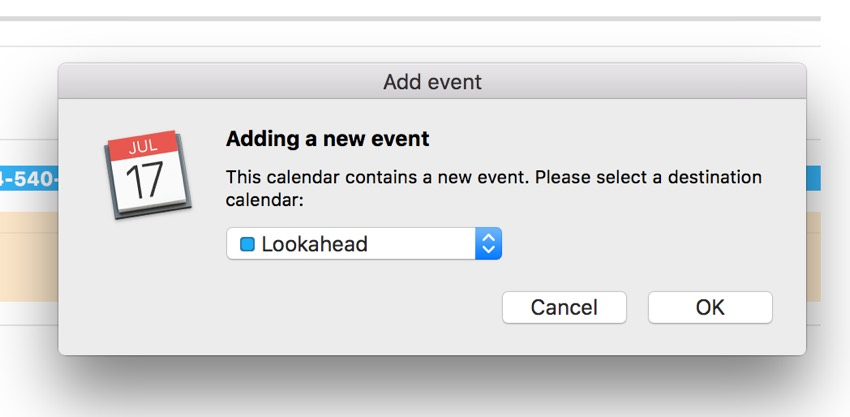Click the red JUL header on calendar icon
The height and width of the screenshot is (417, 850).
click(142, 146)
